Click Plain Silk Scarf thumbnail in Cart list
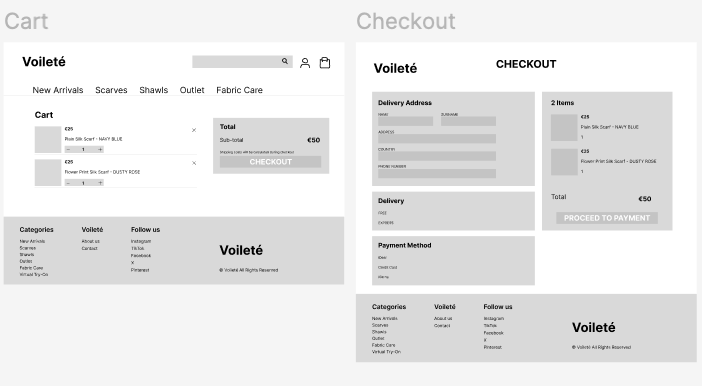702x386 pixels. coord(48,139)
